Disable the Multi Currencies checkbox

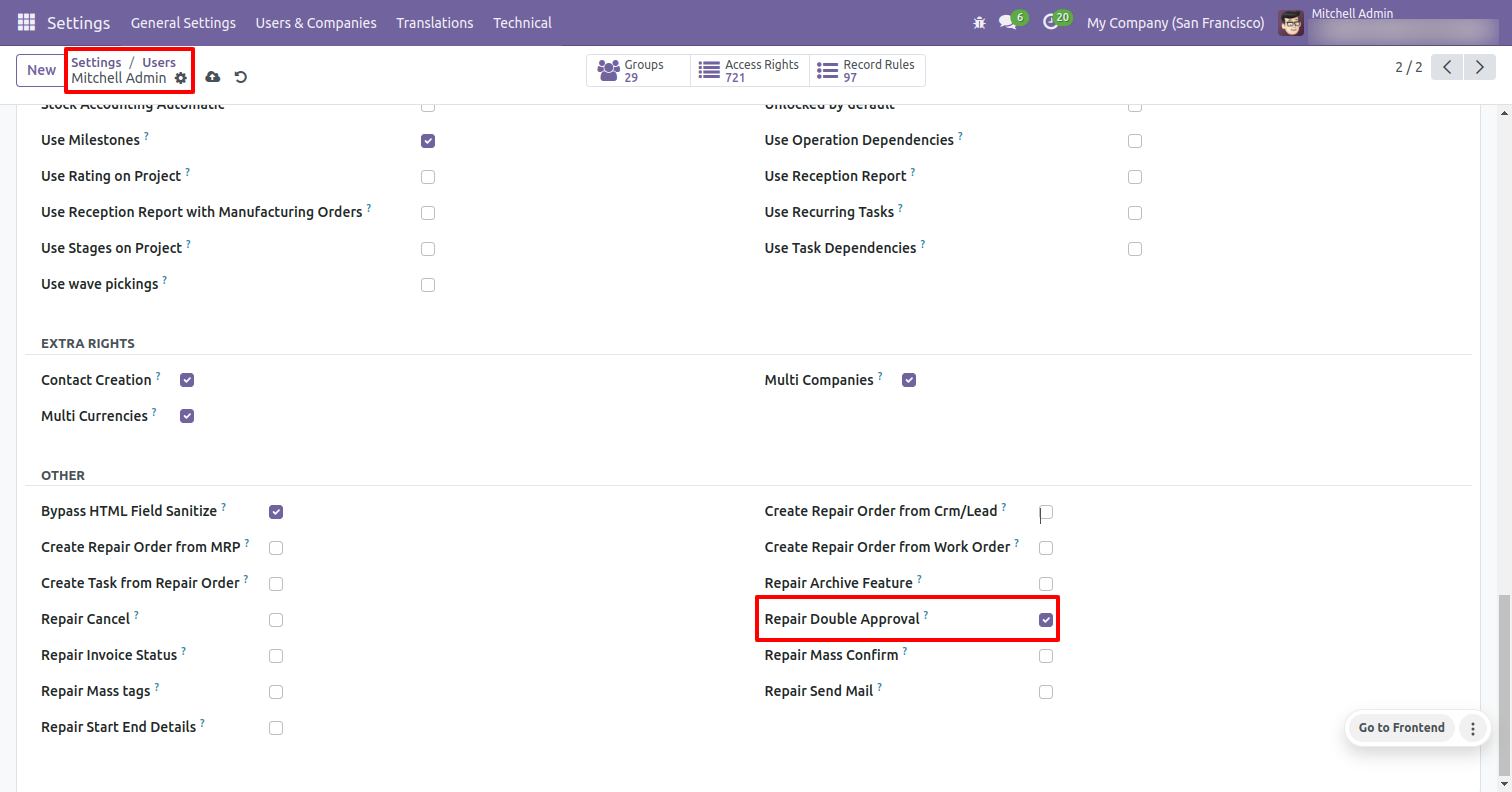187,416
